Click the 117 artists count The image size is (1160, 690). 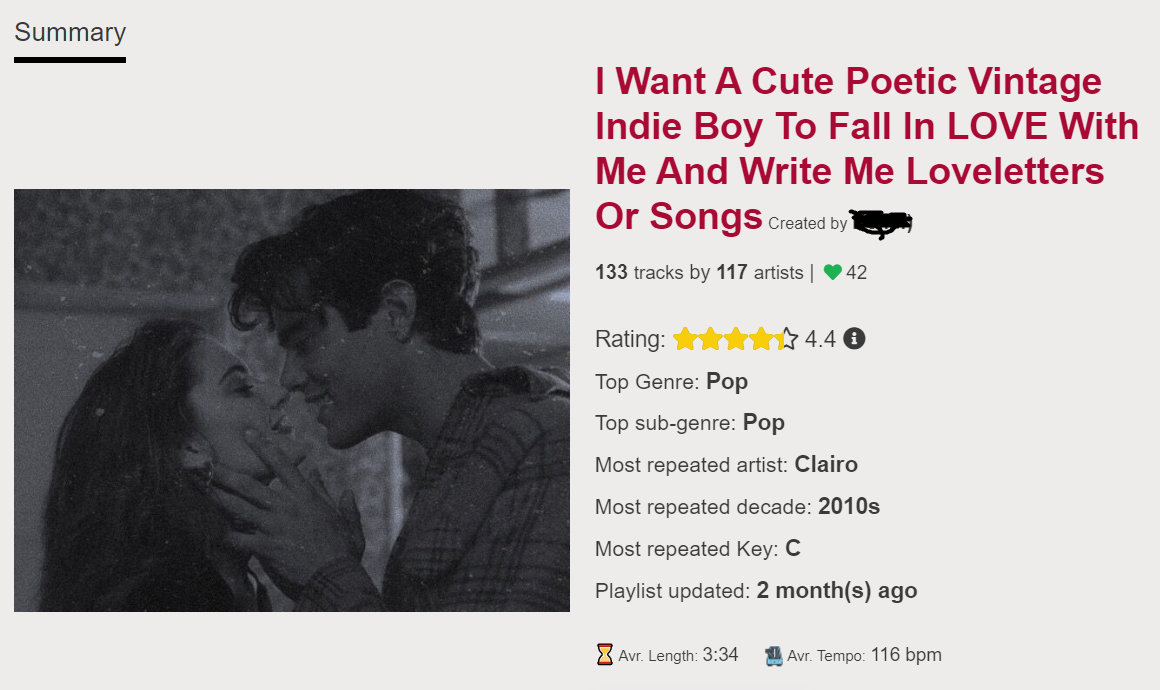coord(731,272)
